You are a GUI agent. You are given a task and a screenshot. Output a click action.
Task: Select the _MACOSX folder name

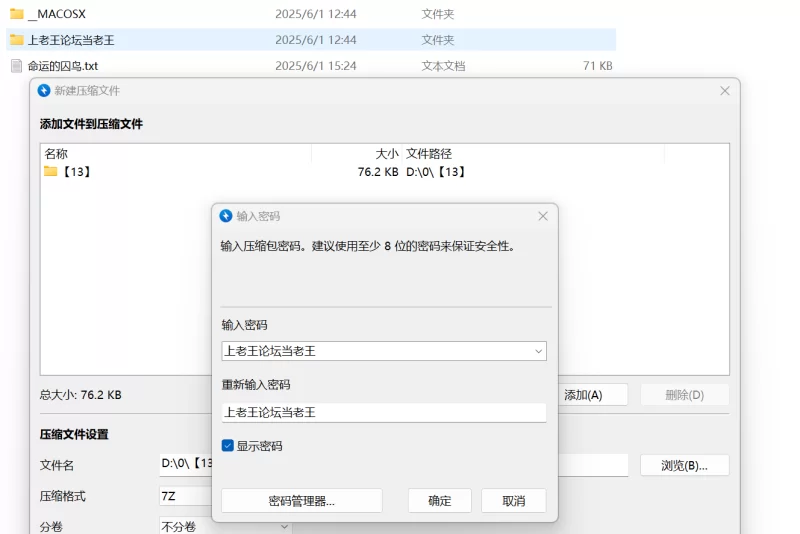tap(57, 14)
